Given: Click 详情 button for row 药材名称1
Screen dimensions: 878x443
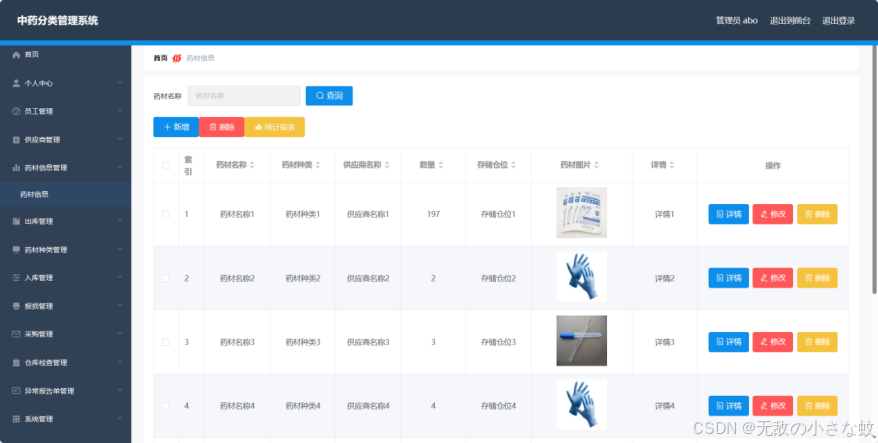Looking at the screenshot, I should pyautogui.click(x=728, y=214).
